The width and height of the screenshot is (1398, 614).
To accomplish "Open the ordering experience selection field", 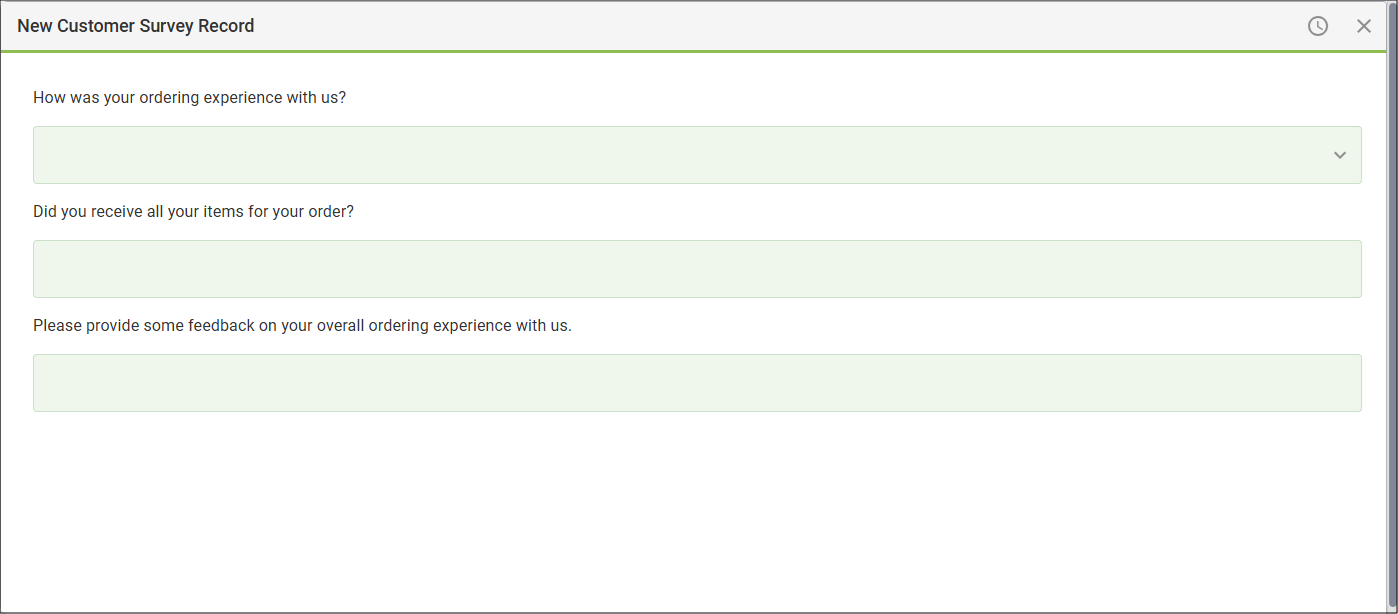I will [x=680, y=155].
